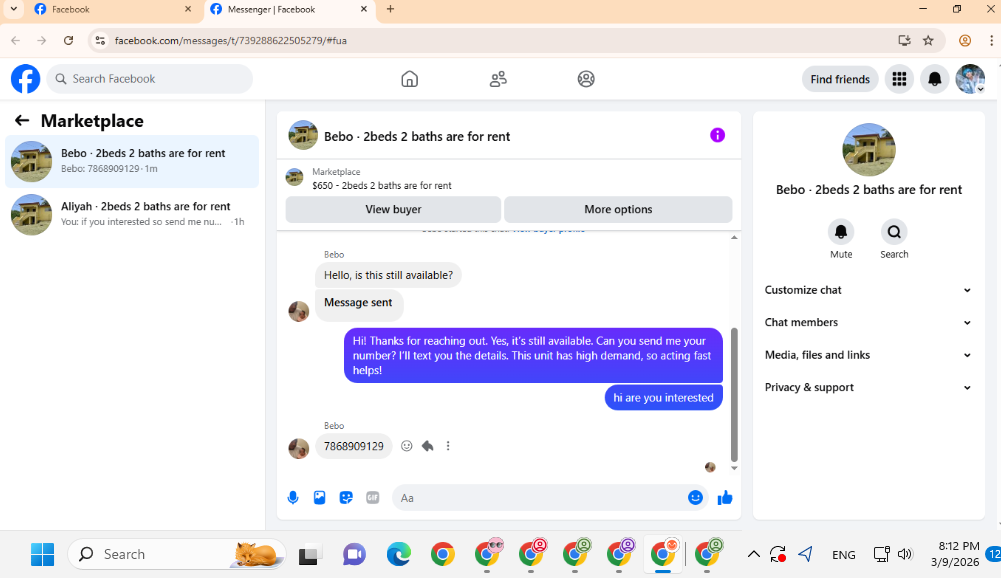
Task: Open more options for 7868909129 message
Action: coord(448,446)
